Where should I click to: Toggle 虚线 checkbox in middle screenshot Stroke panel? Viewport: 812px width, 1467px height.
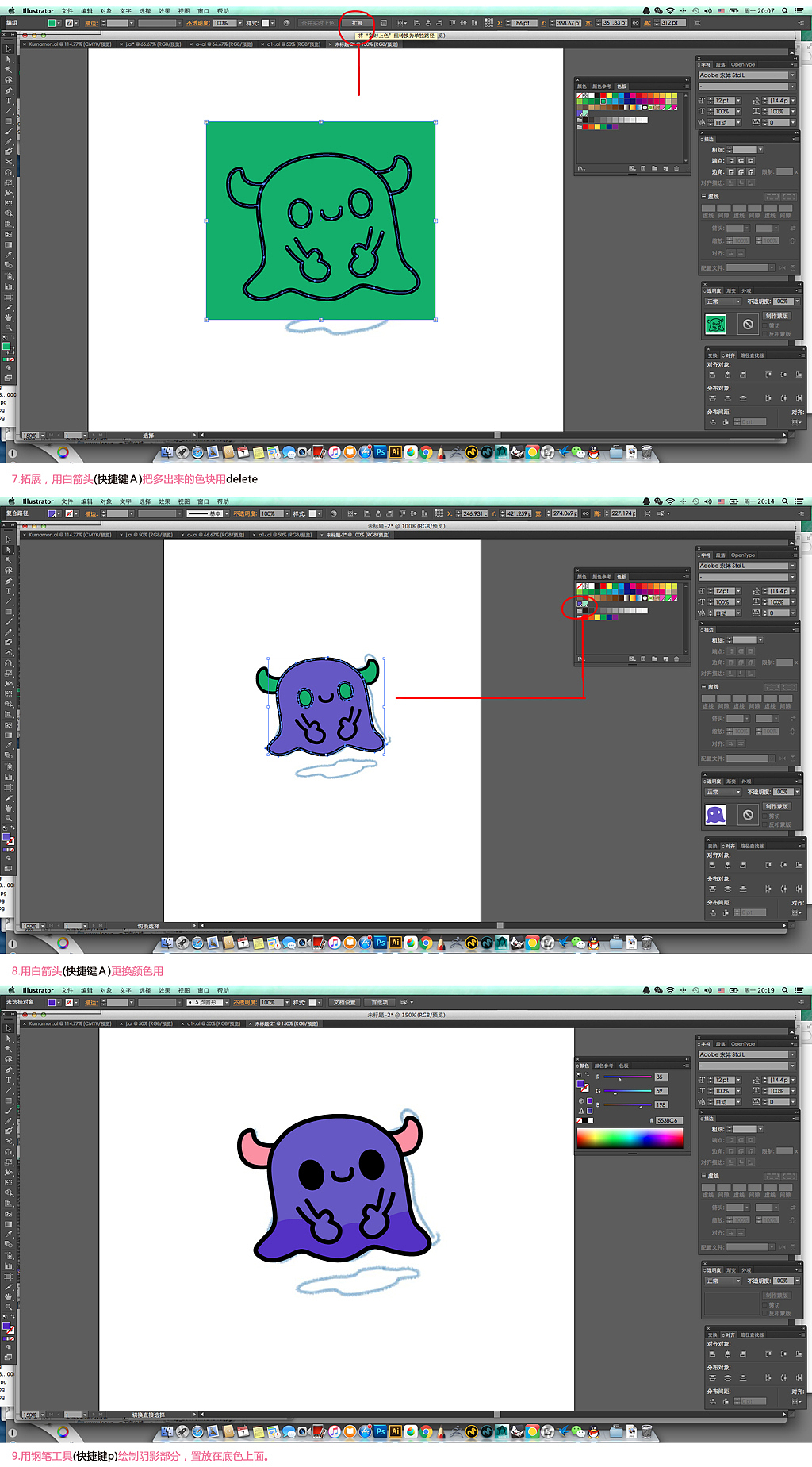click(x=704, y=687)
